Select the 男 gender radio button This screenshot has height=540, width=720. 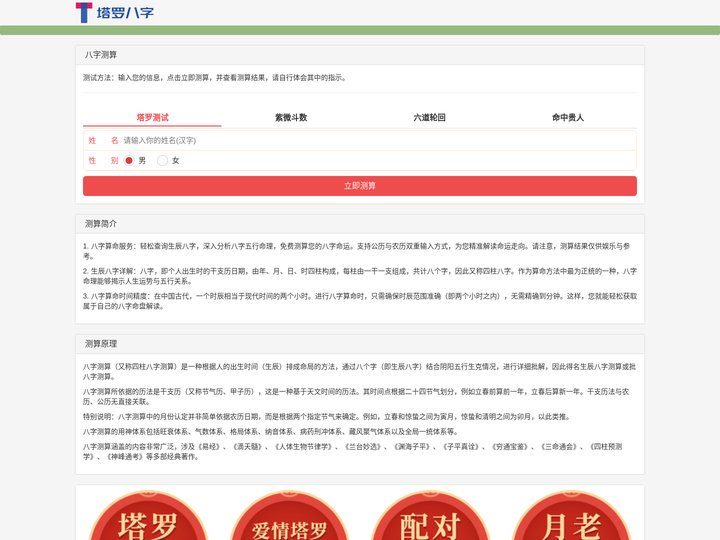point(129,160)
